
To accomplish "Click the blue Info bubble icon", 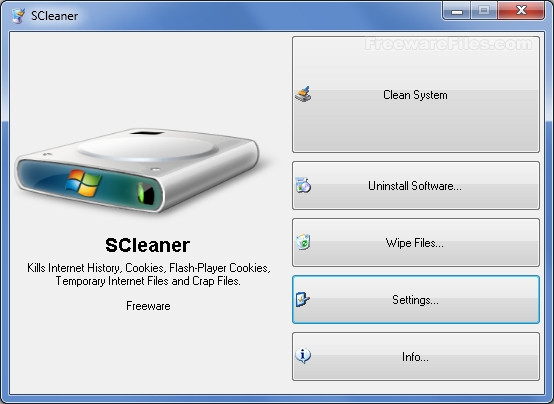I will 303,356.
